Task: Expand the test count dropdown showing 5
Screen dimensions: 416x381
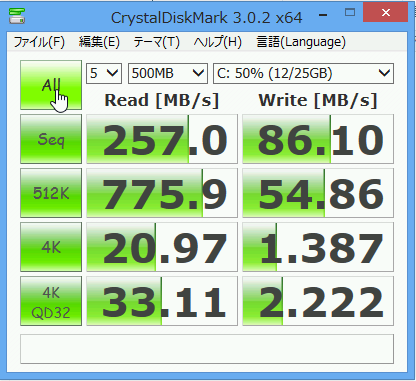Action: coord(104,73)
